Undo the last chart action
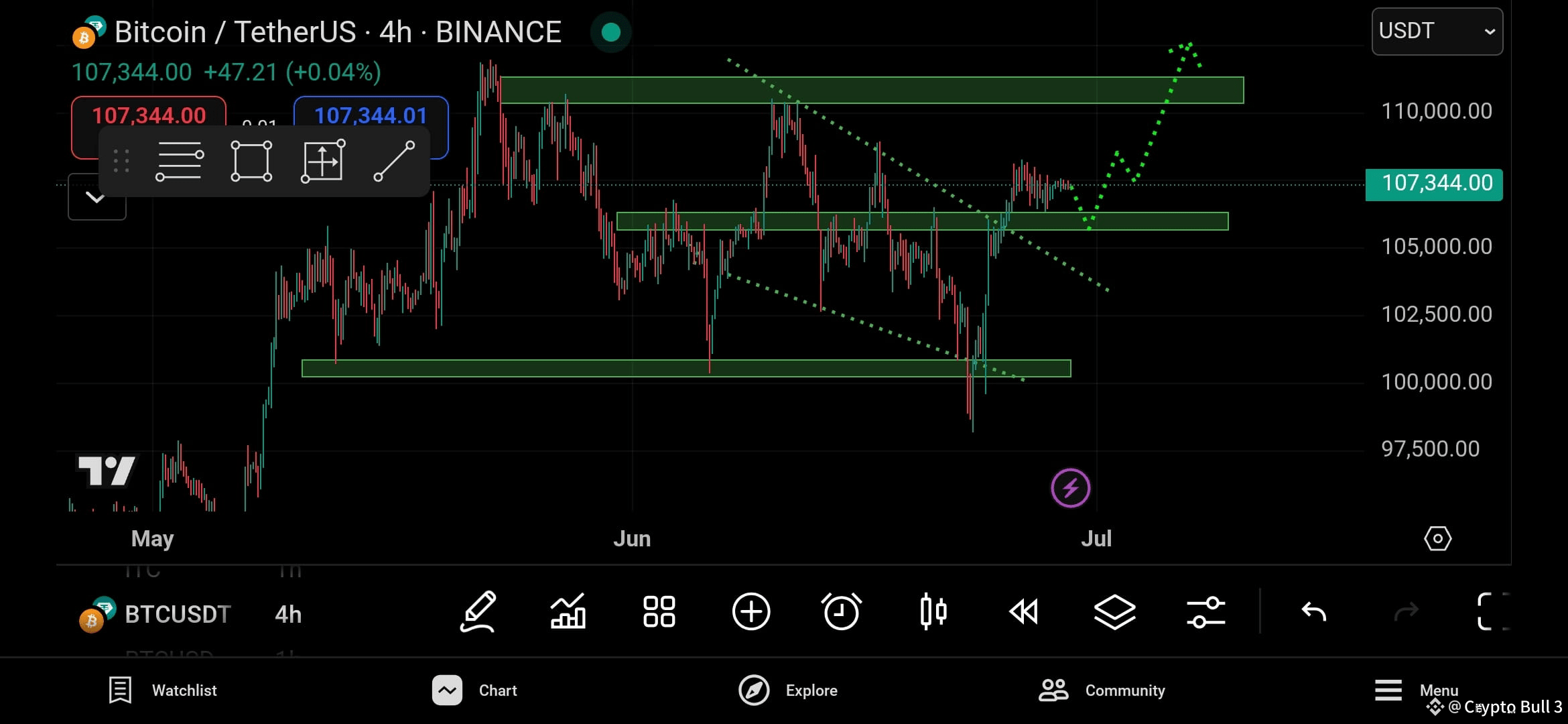This screenshot has width=1568, height=724. (x=1314, y=611)
